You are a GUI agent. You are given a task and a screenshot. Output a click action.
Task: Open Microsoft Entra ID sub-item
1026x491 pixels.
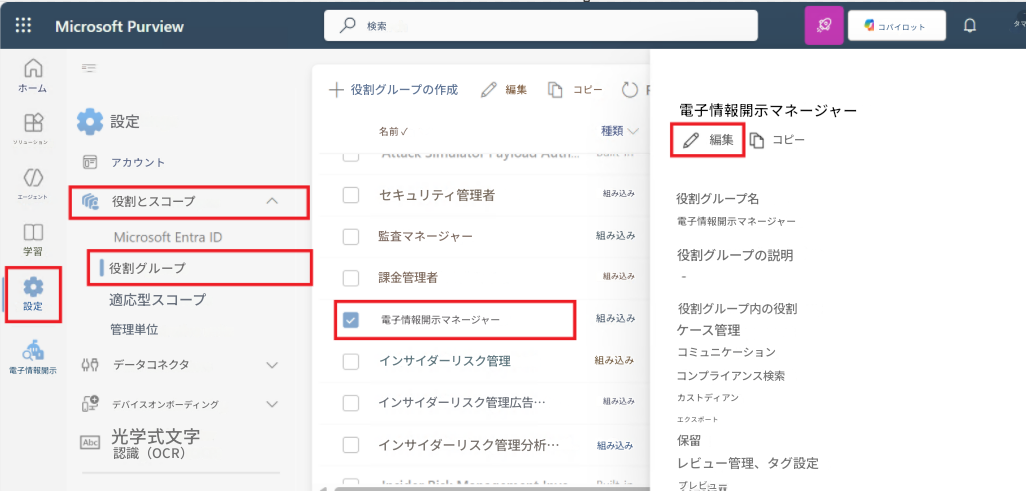pos(168,238)
